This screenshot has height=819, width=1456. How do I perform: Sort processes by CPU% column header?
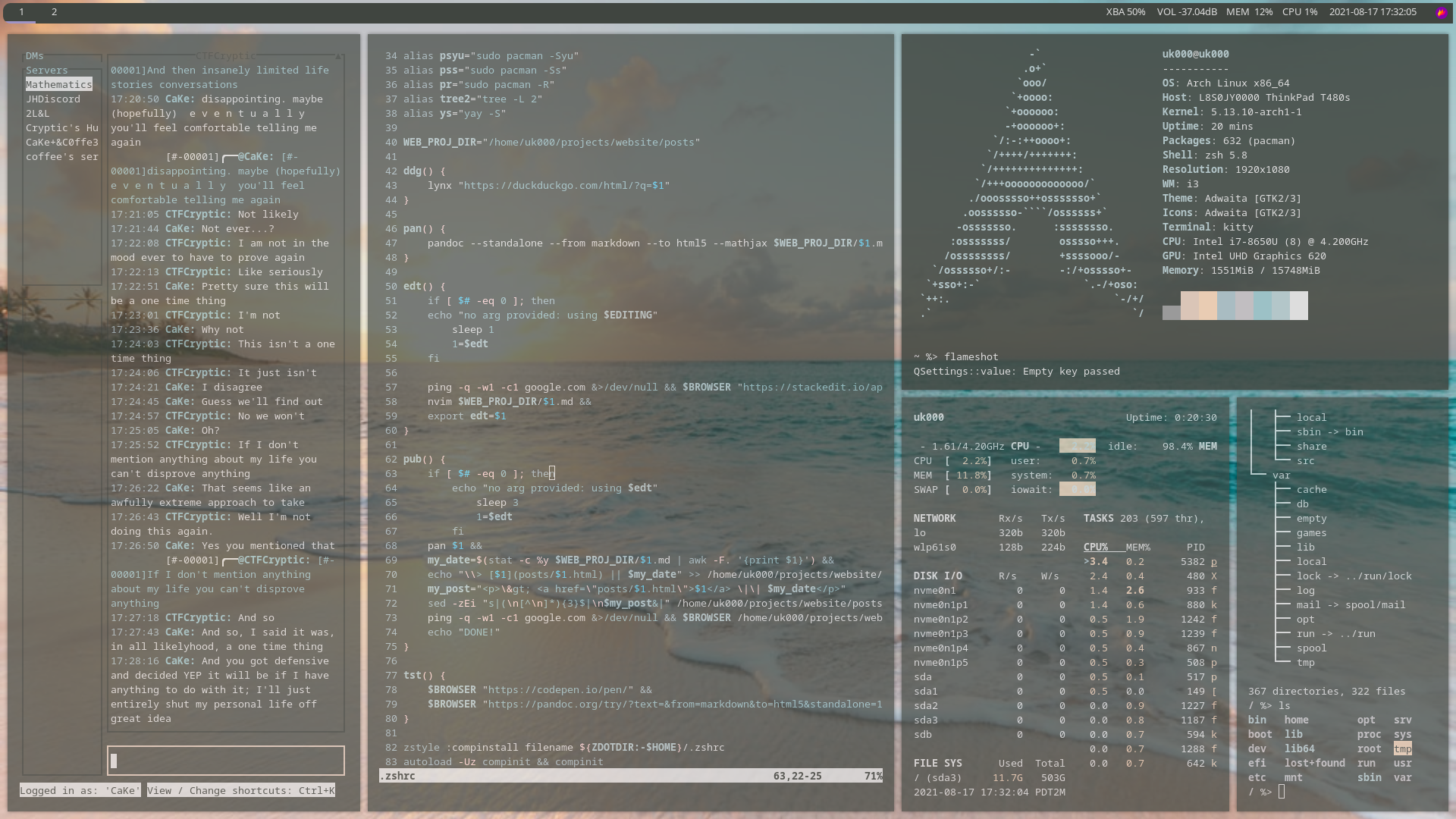click(x=1096, y=548)
